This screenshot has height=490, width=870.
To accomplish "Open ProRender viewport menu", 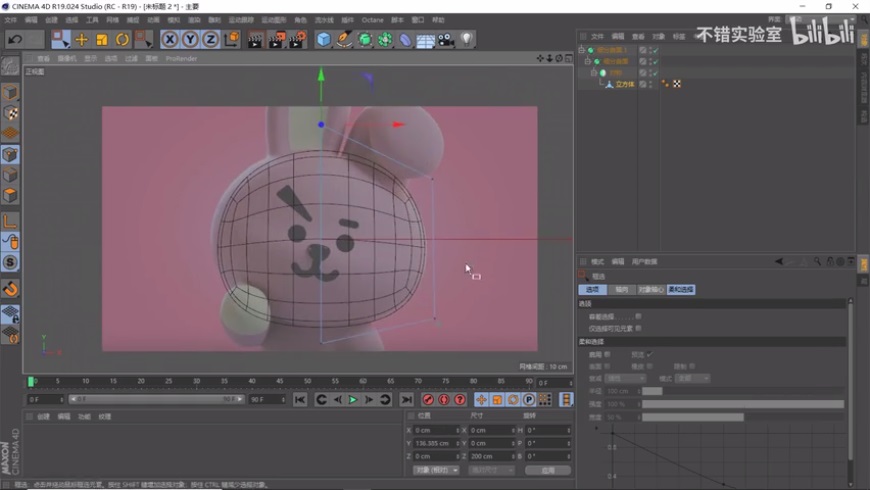I will [x=181, y=58].
